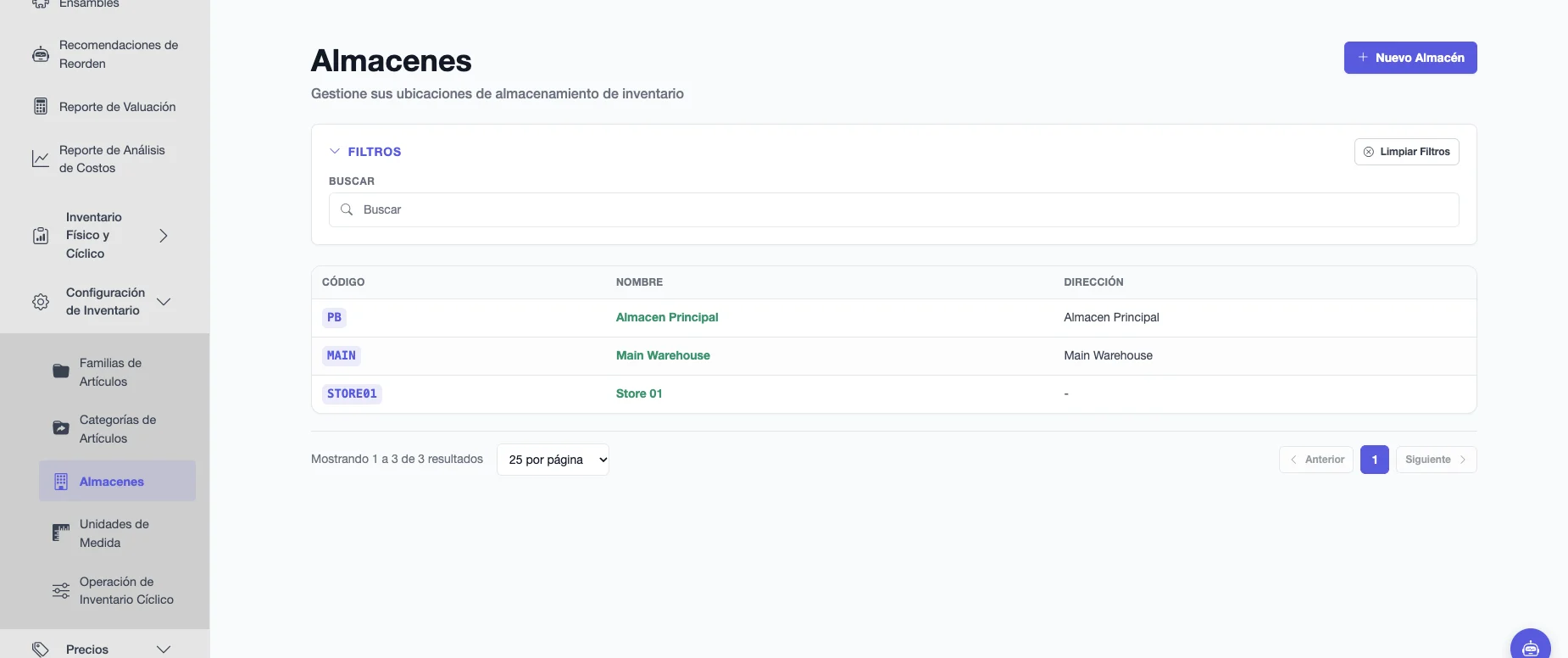Click the STORE01 code badge
1568x658 pixels.
(352, 393)
